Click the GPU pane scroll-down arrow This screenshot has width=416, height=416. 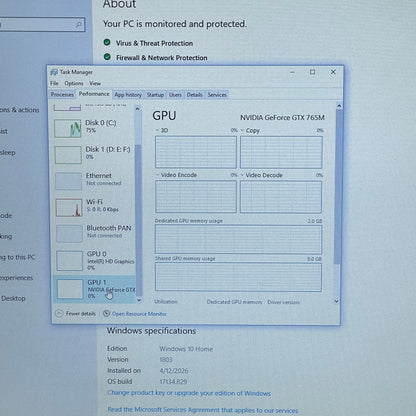click(336, 301)
